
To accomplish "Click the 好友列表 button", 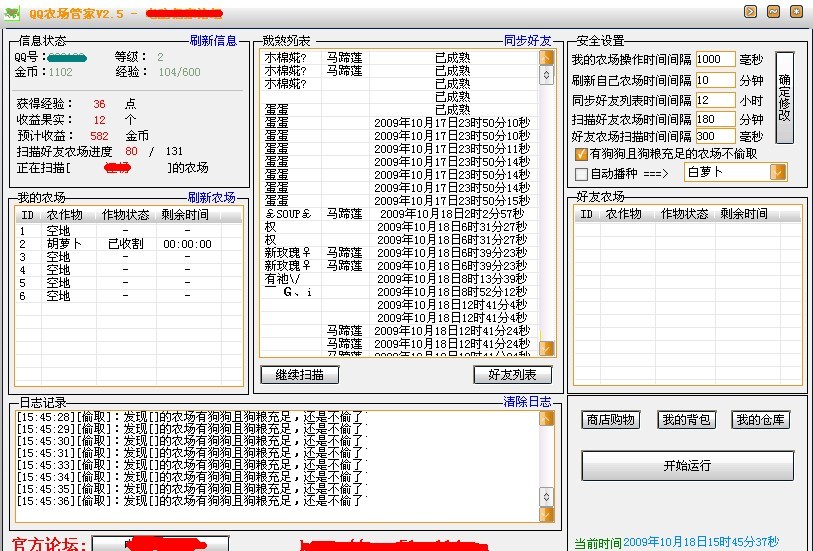I will [512, 374].
